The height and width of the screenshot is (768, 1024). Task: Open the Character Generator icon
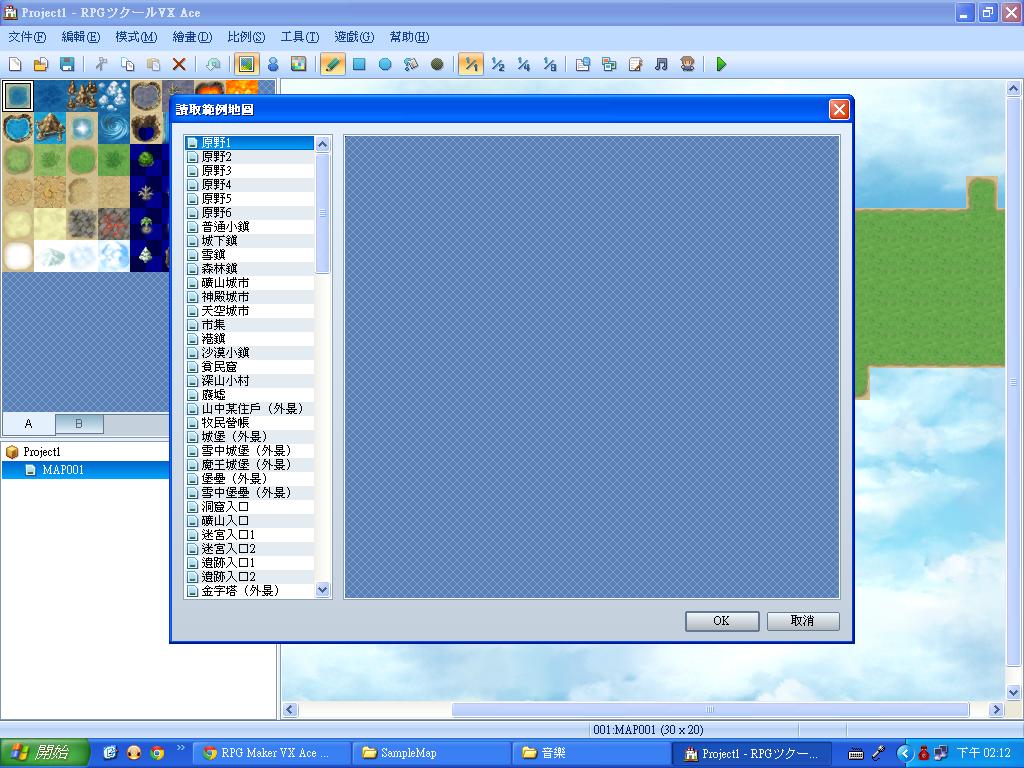(687, 64)
